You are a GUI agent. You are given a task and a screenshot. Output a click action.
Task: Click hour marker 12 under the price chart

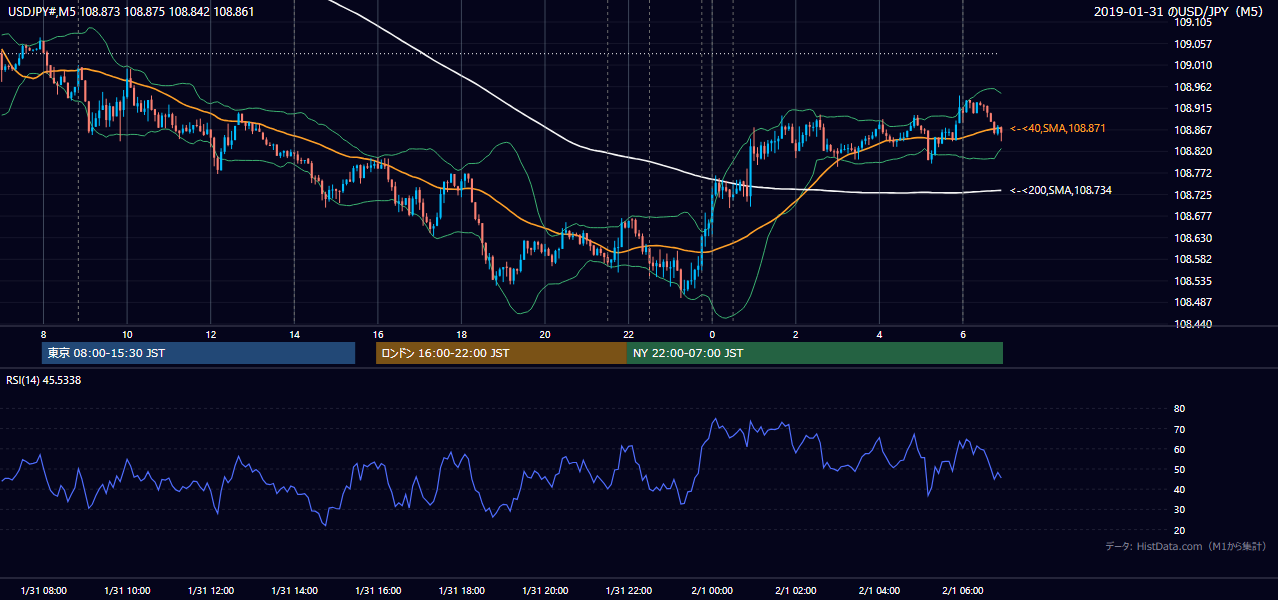pyautogui.click(x=210, y=334)
